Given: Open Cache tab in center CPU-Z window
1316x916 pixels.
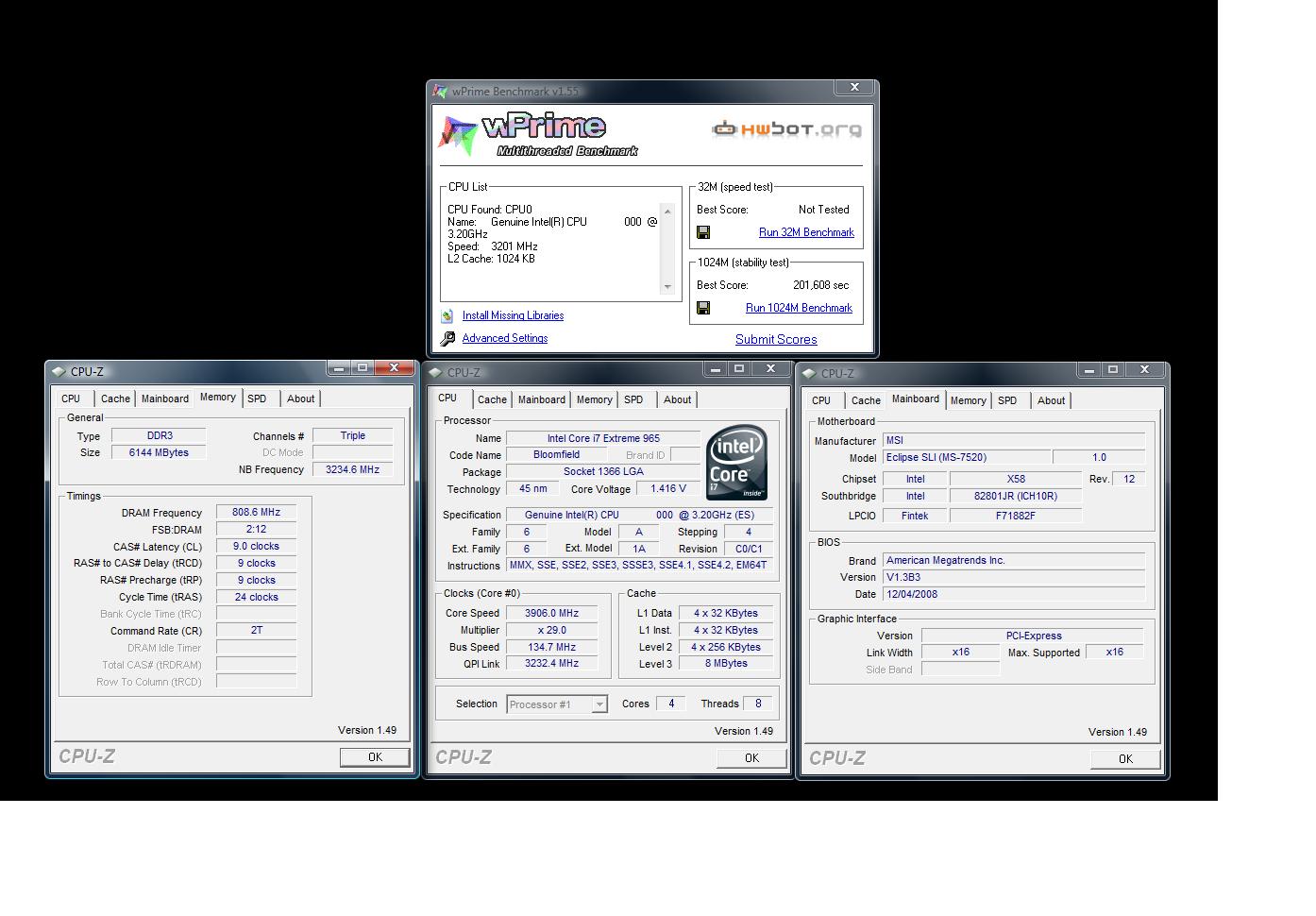Looking at the screenshot, I should click(x=492, y=399).
